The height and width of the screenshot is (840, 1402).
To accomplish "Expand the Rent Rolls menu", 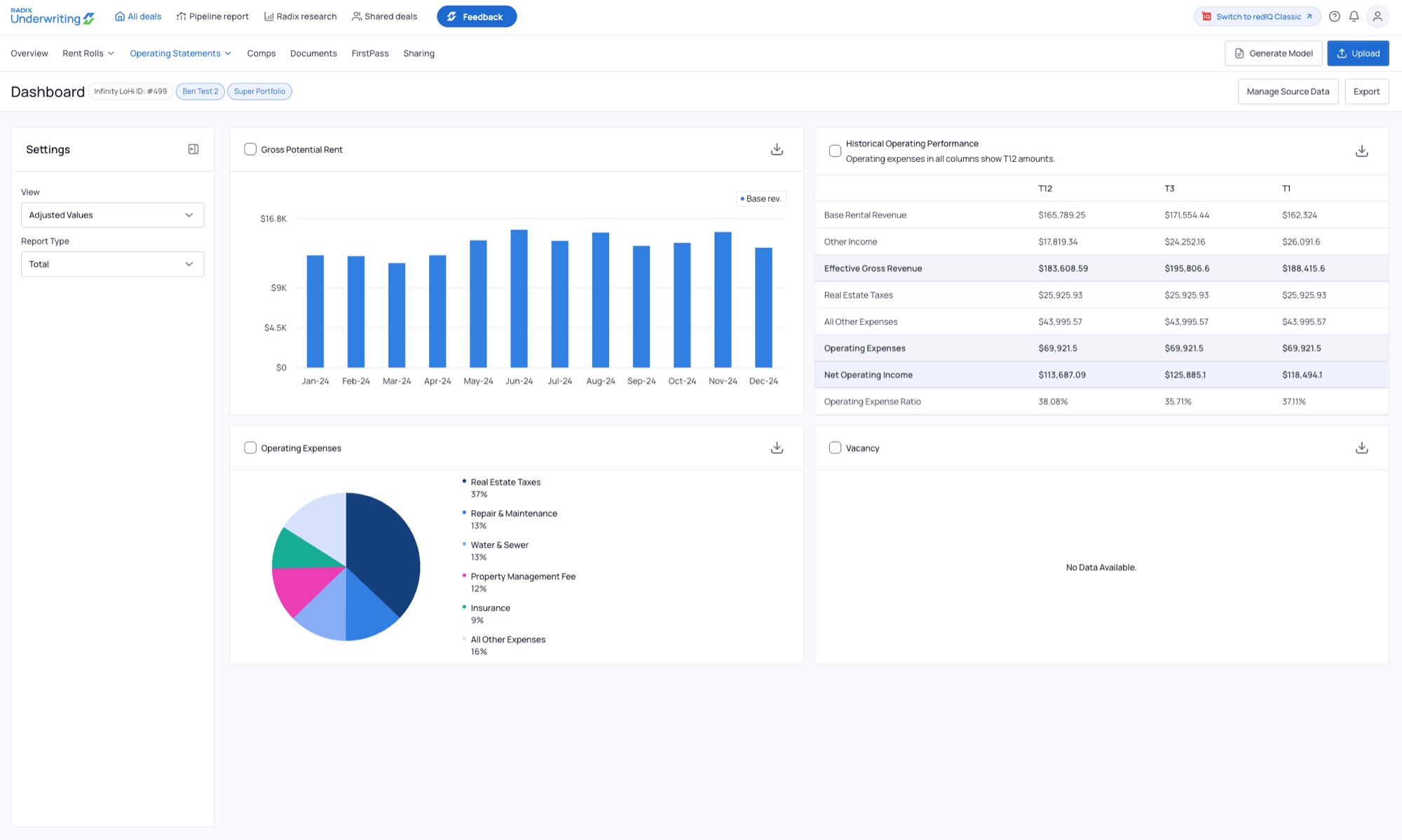I will (88, 53).
